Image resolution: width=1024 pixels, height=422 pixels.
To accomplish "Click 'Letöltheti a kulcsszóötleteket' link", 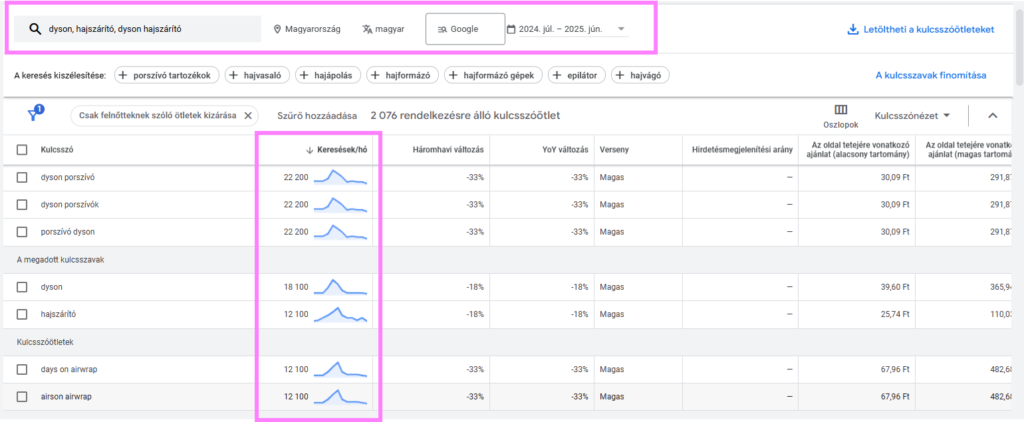I will point(921,29).
